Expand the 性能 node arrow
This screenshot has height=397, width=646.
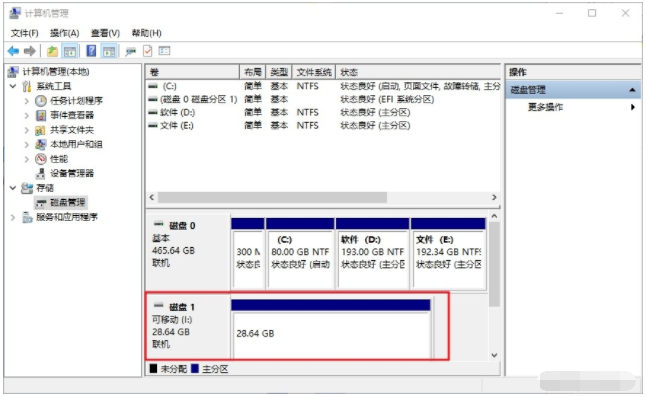click(x=27, y=159)
